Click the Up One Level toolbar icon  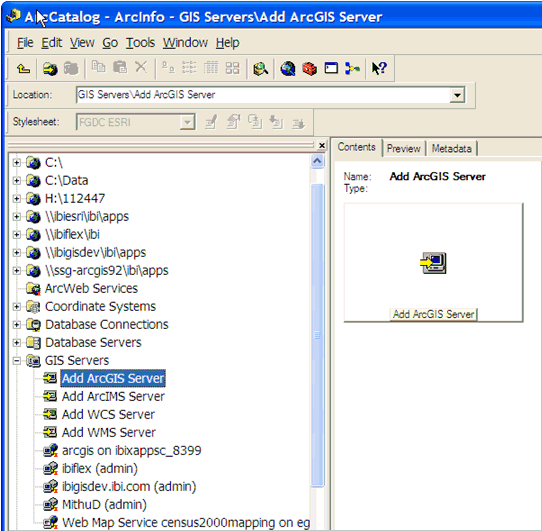[24, 68]
